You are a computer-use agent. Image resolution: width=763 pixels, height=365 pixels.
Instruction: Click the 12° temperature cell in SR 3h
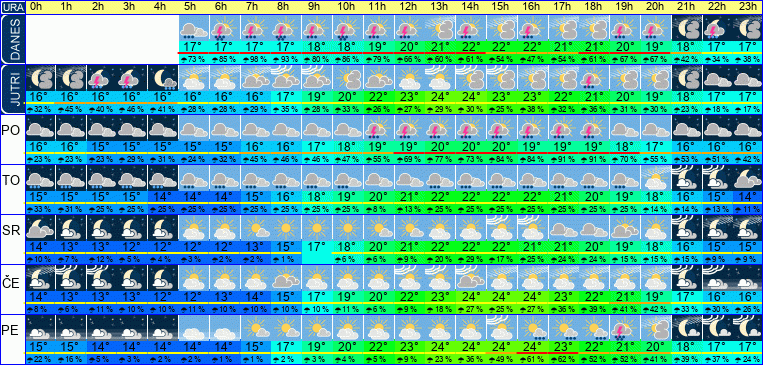[133, 247]
